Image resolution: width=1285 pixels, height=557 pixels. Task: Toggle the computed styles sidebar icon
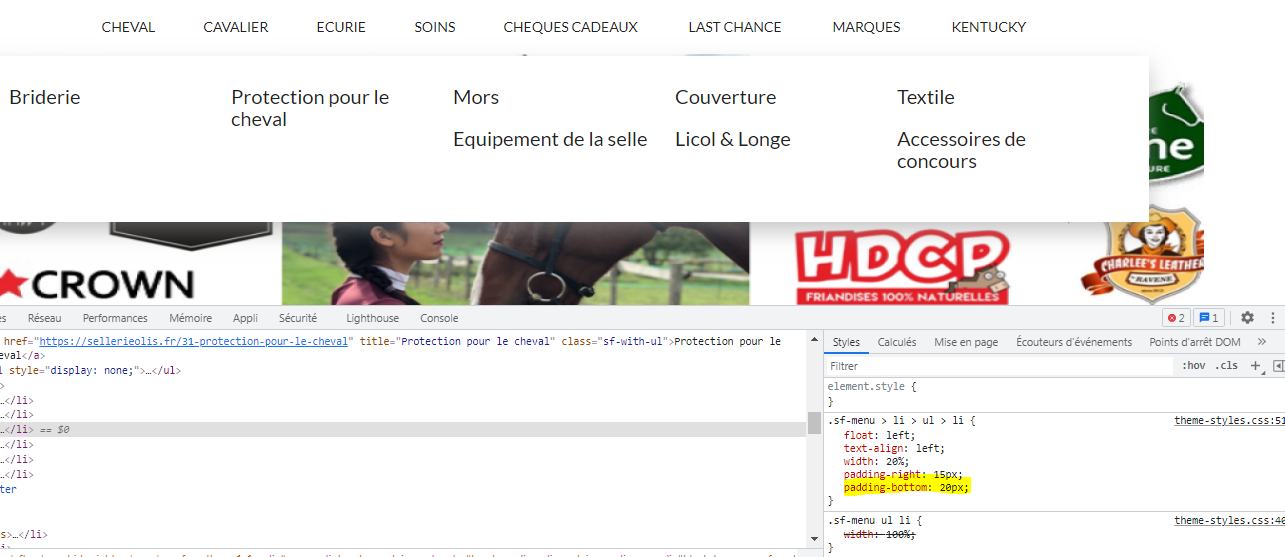click(1278, 366)
